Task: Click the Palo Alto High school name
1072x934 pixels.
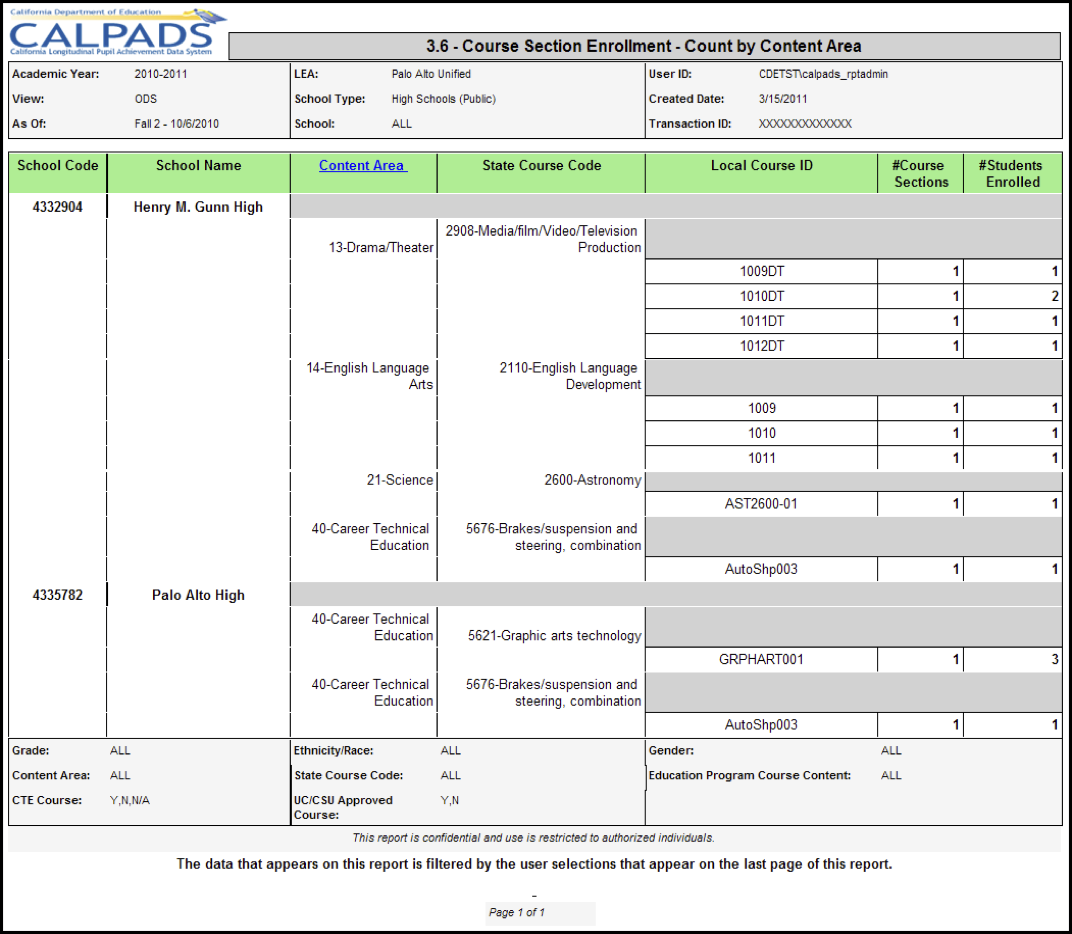Action: point(198,595)
